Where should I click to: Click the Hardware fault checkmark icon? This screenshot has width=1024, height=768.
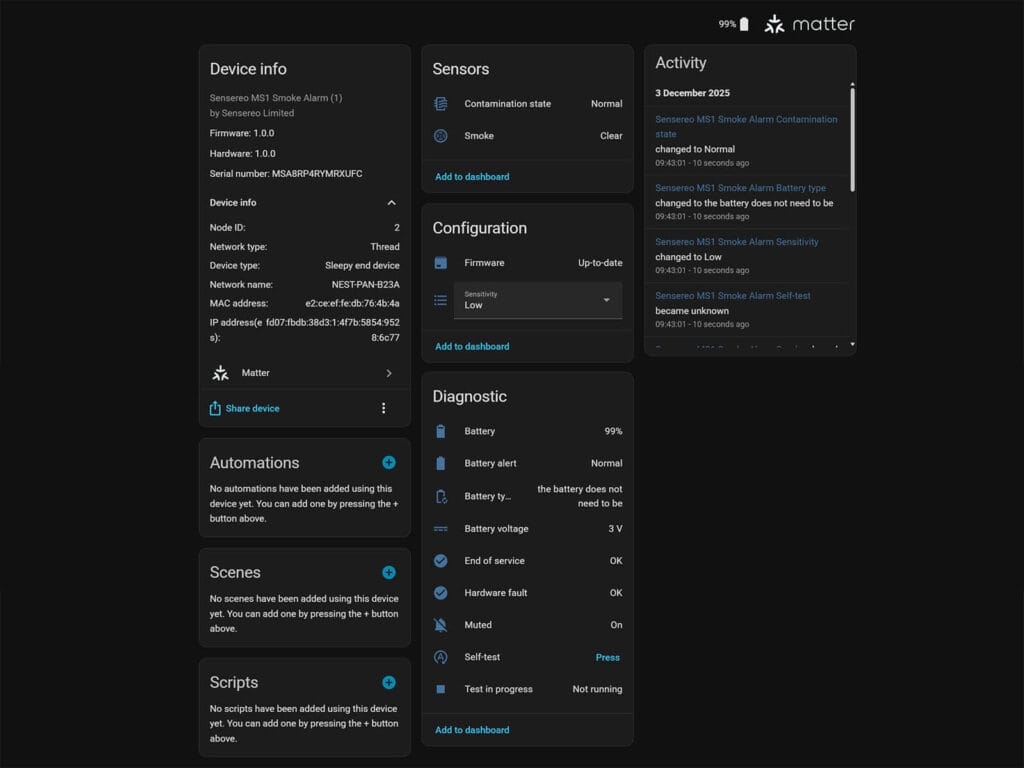[440, 593]
